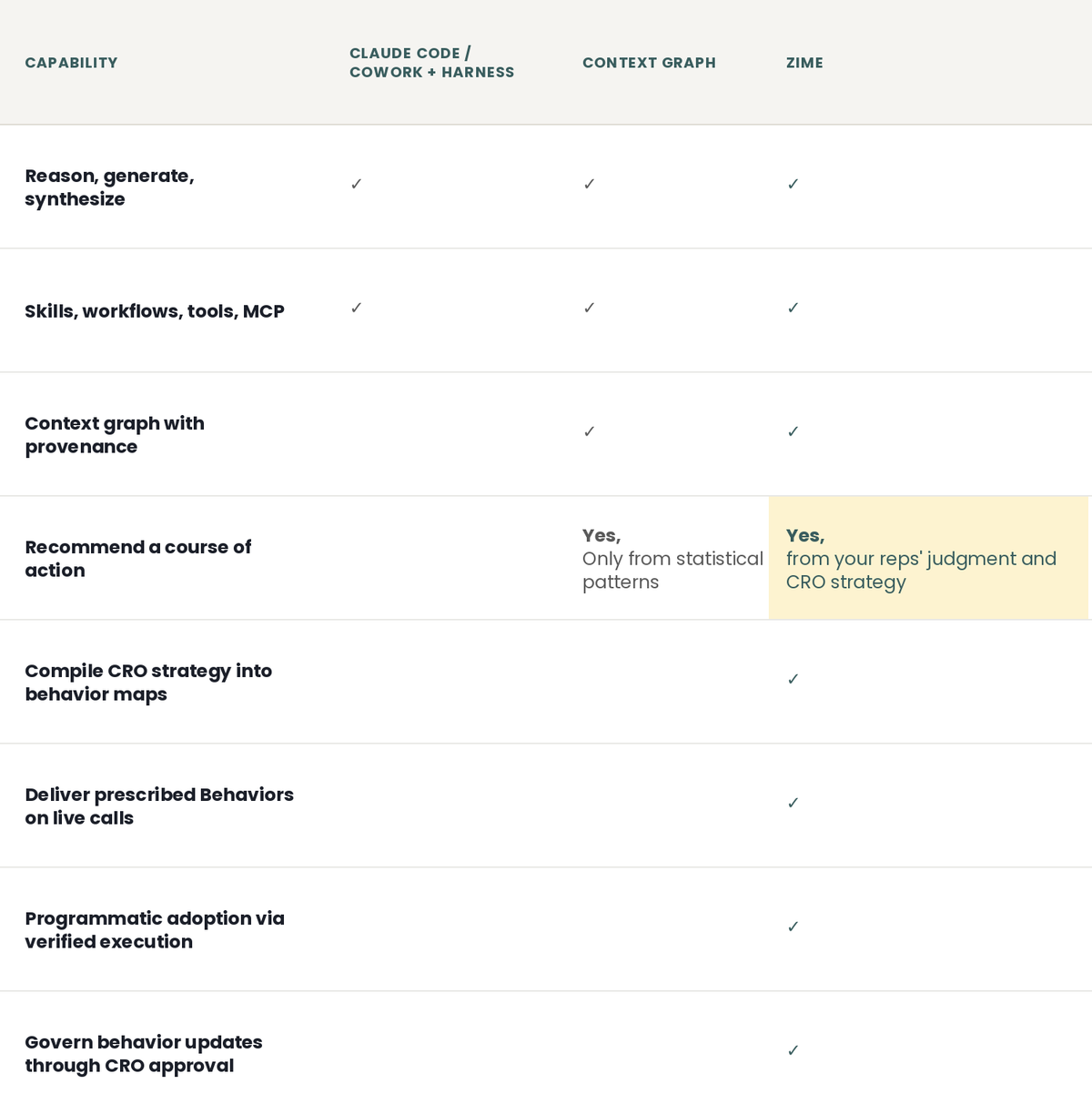Click Zime checkmark for Compile CRO strategy row
This screenshot has height=1114, width=1092.
coord(793,679)
